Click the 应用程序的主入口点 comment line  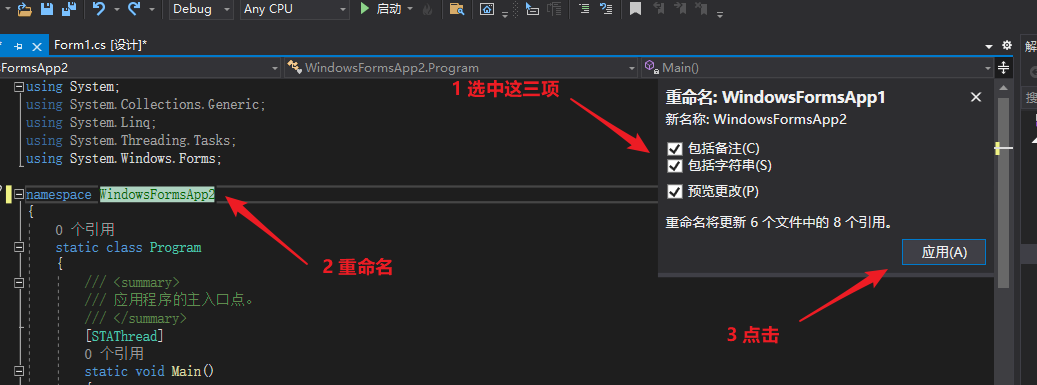[x=169, y=300]
